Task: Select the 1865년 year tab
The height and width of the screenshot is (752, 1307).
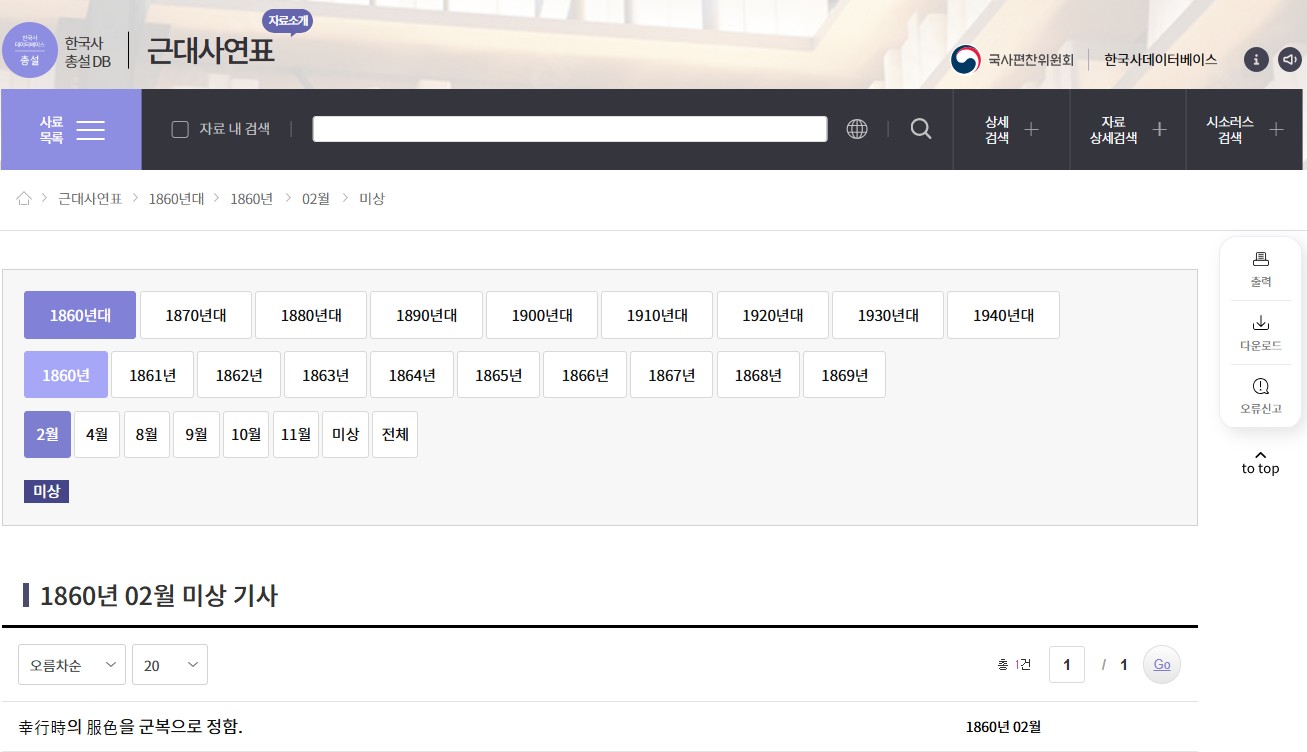Action: point(498,375)
